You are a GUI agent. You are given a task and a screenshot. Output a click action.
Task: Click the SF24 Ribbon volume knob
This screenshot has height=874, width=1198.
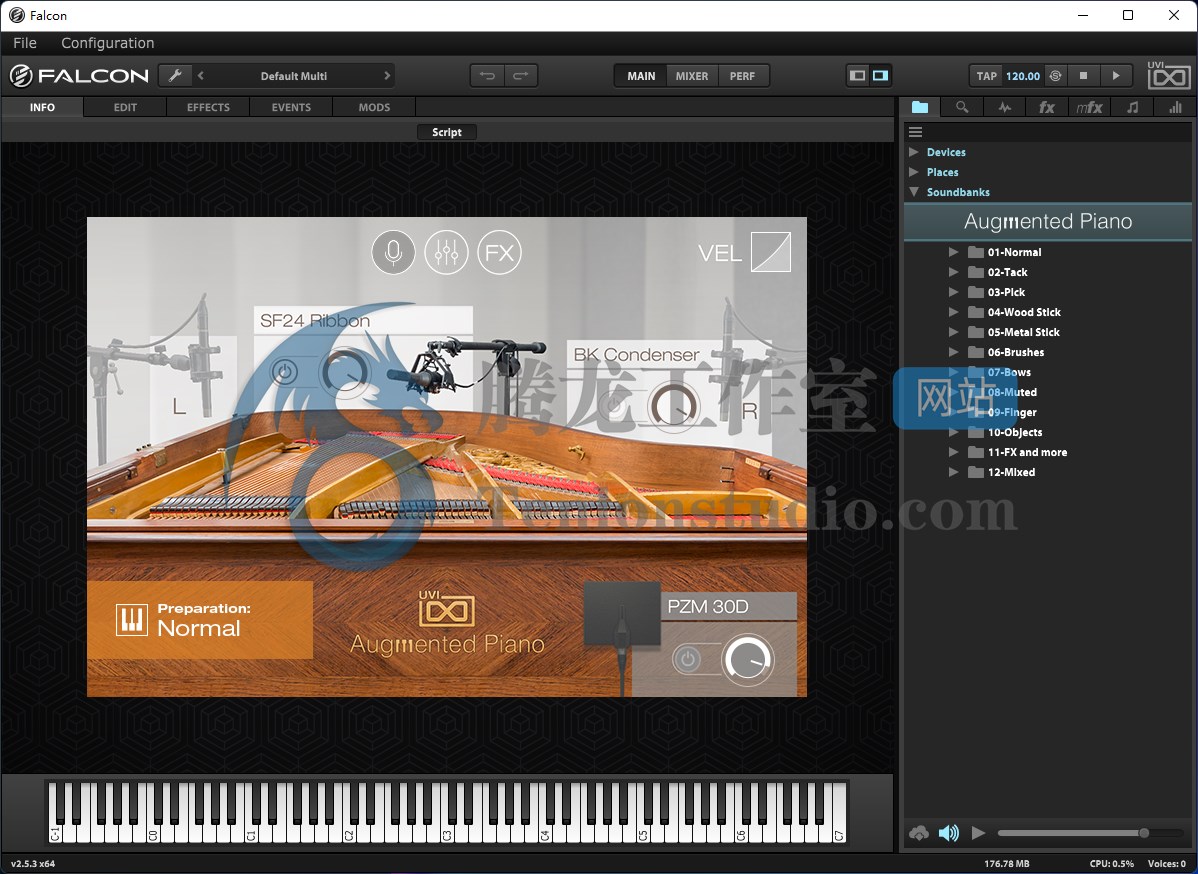click(x=345, y=372)
